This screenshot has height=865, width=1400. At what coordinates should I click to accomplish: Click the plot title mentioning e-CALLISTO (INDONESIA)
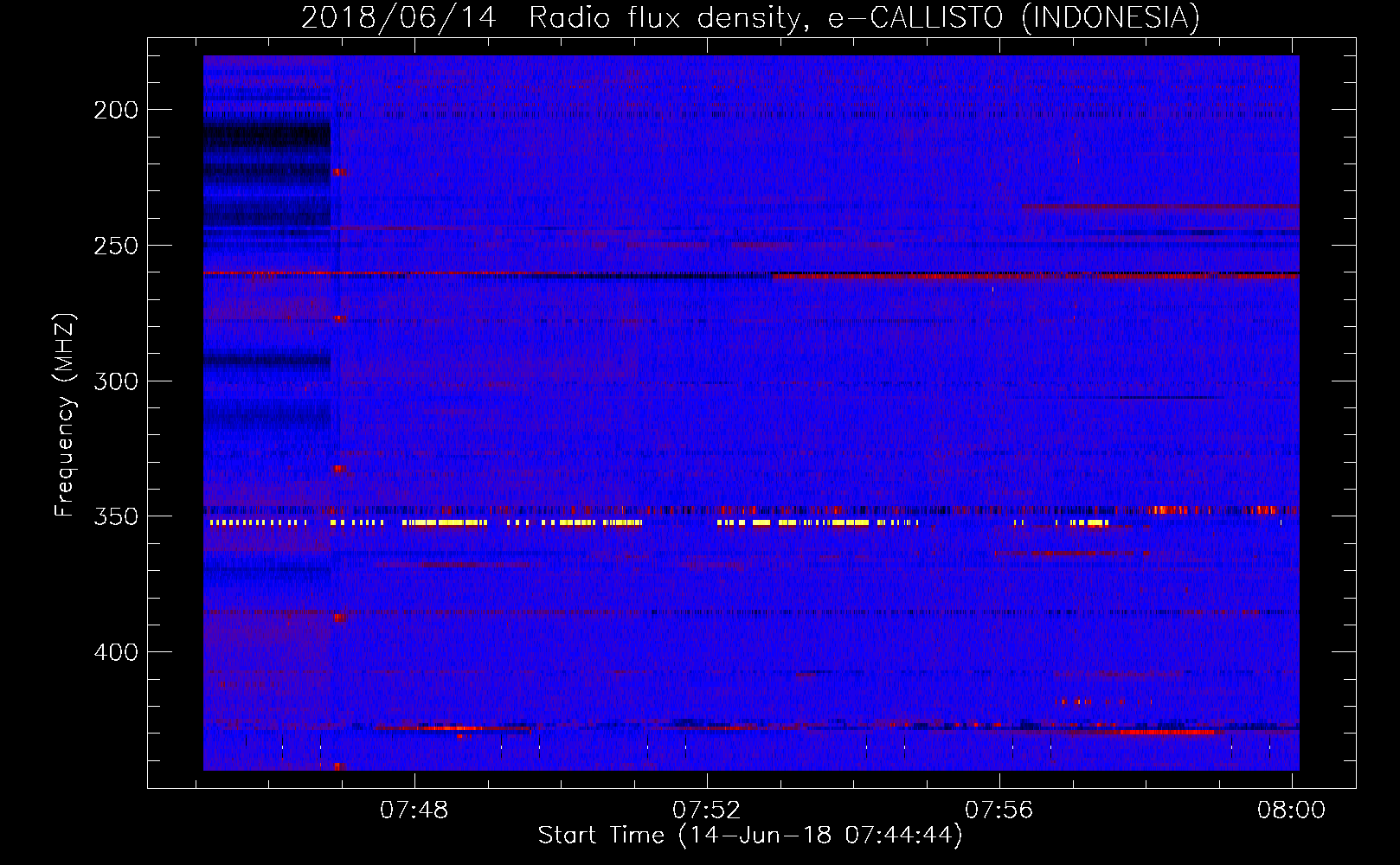pos(750,17)
